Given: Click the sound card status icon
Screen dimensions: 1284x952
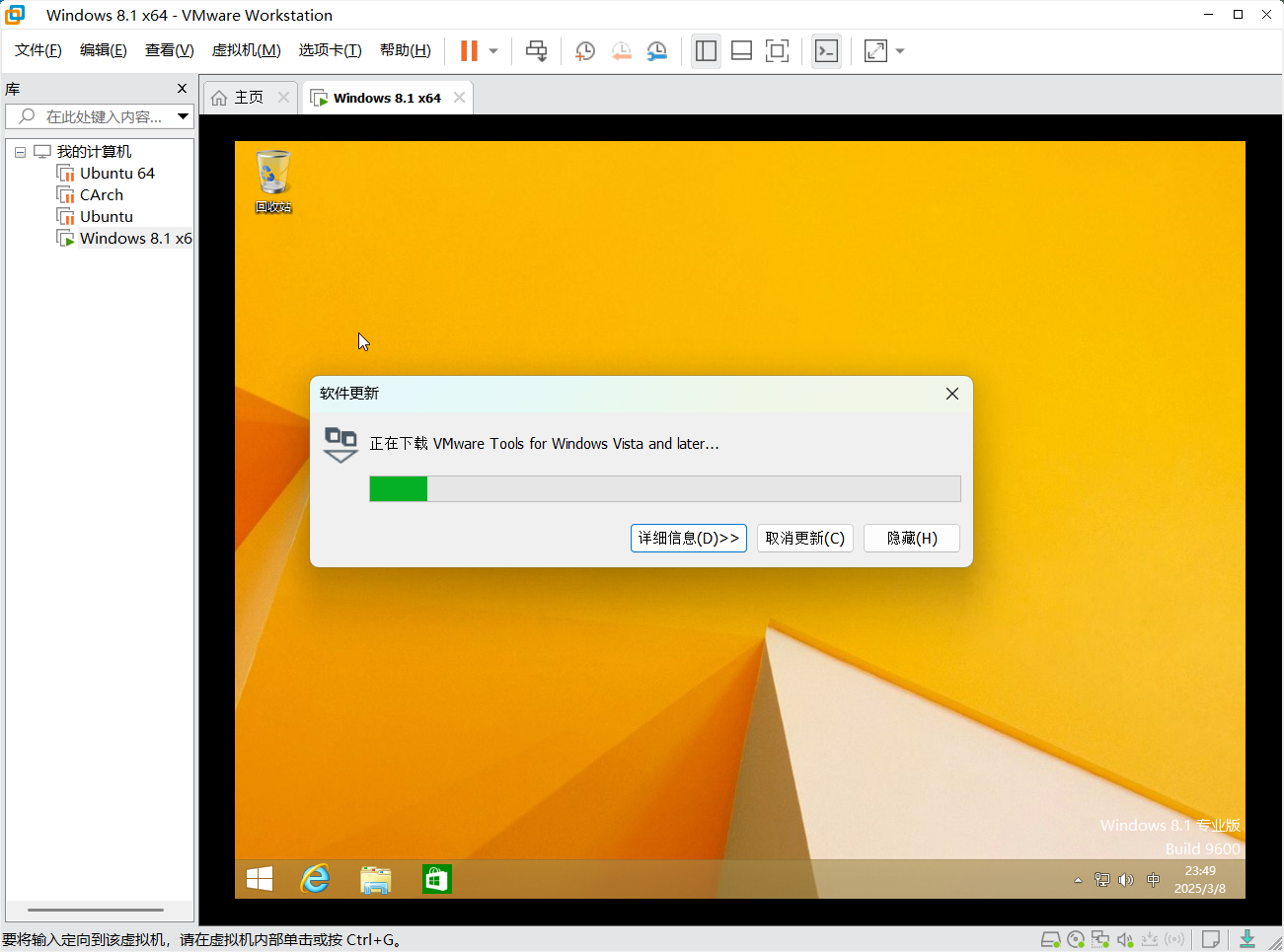Looking at the screenshot, I should 1125,939.
